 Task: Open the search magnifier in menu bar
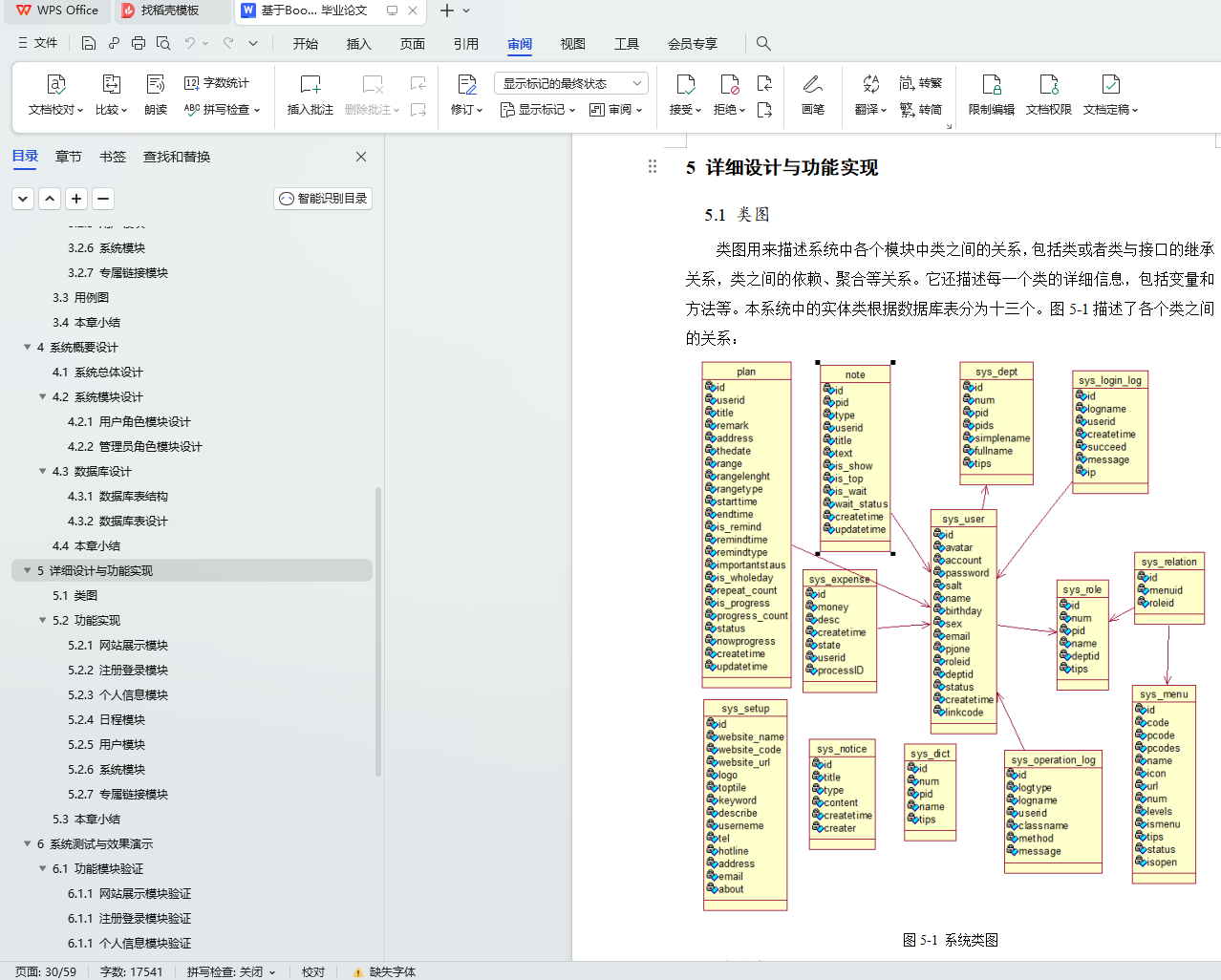point(763,43)
